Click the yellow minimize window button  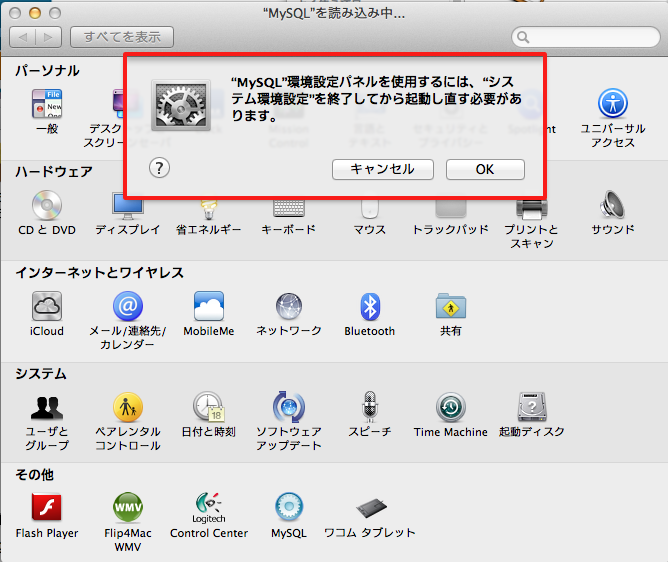35,13
